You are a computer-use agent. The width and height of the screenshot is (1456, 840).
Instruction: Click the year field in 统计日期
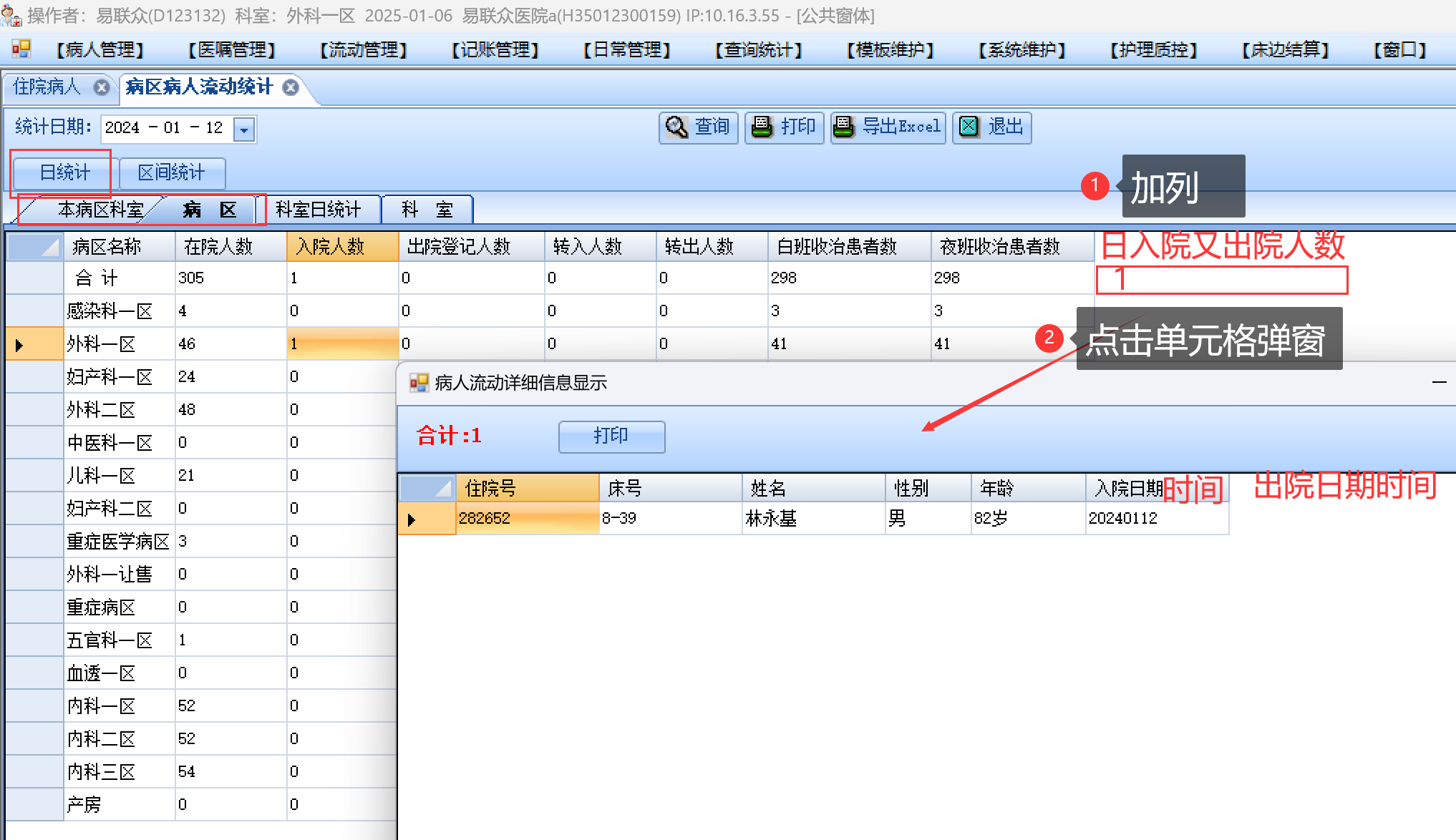click(122, 128)
